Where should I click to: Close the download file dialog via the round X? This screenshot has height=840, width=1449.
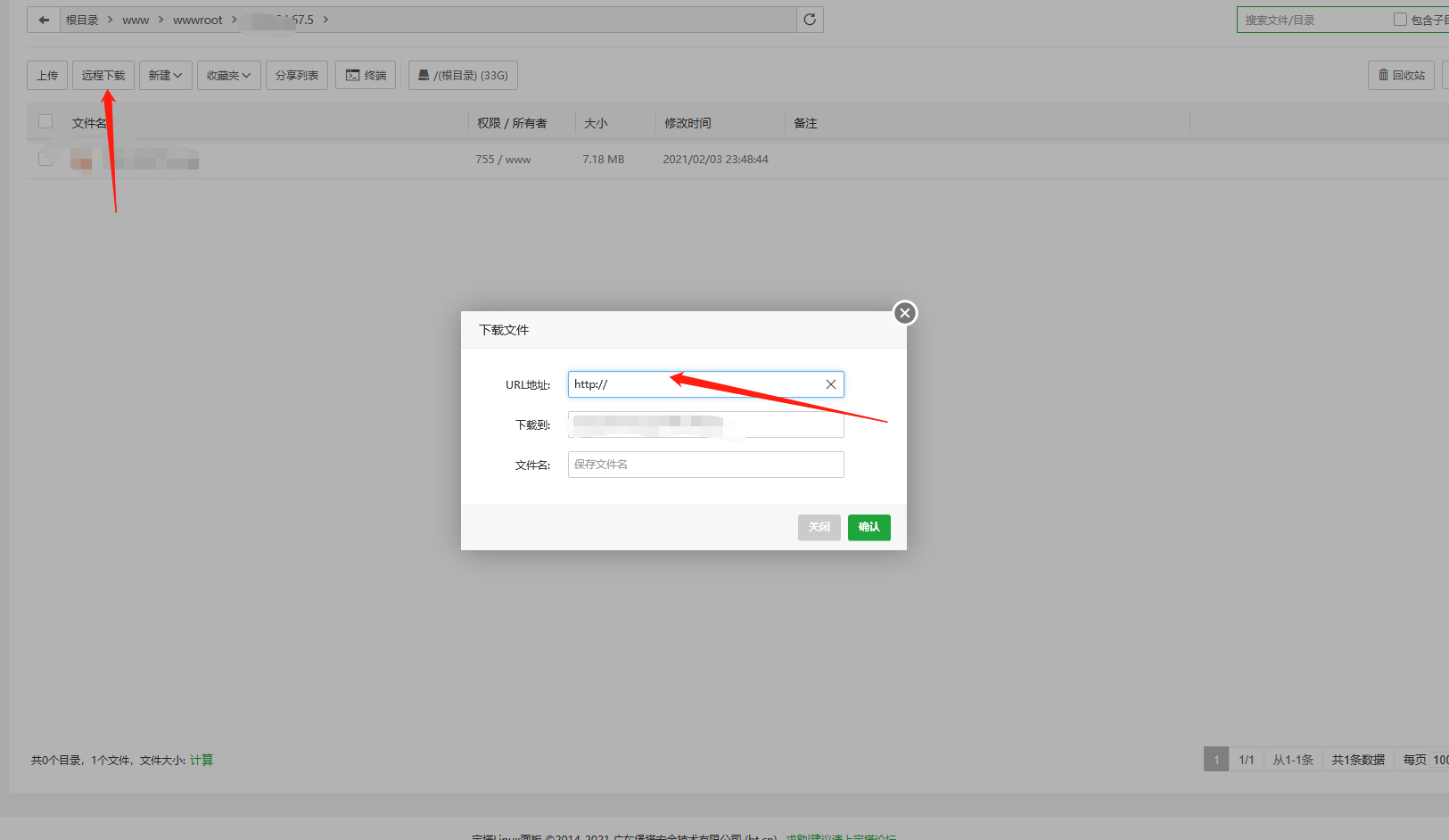point(905,313)
